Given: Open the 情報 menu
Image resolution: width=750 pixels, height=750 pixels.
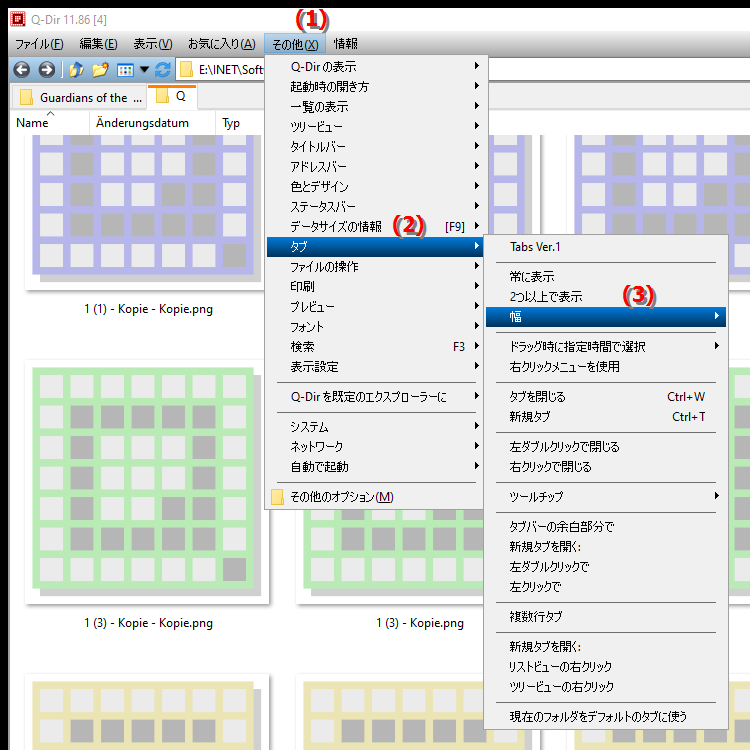Looking at the screenshot, I should tap(345, 44).
